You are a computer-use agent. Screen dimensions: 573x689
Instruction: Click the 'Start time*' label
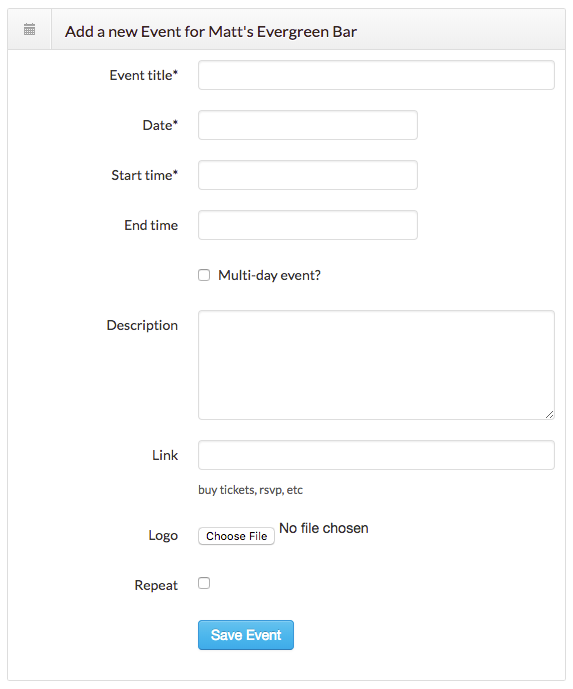tap(145, 175)
